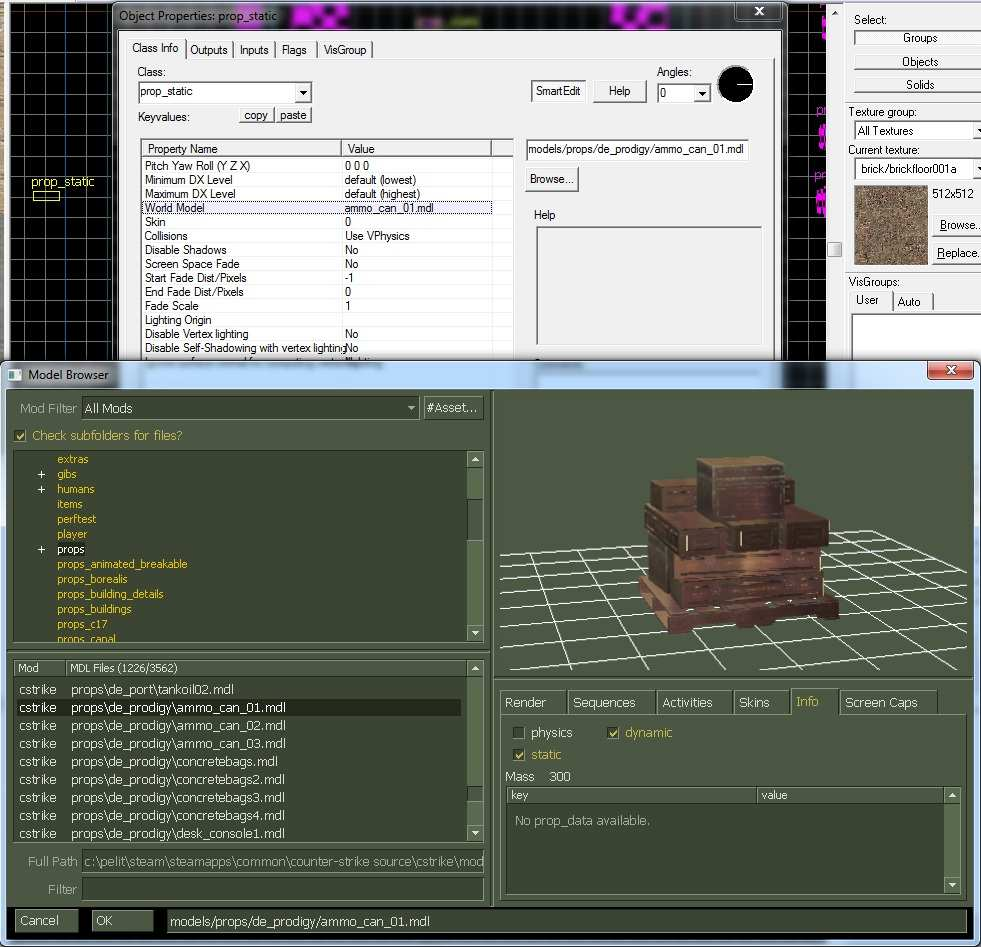Switch to the Inputs tab

(254, 50)
